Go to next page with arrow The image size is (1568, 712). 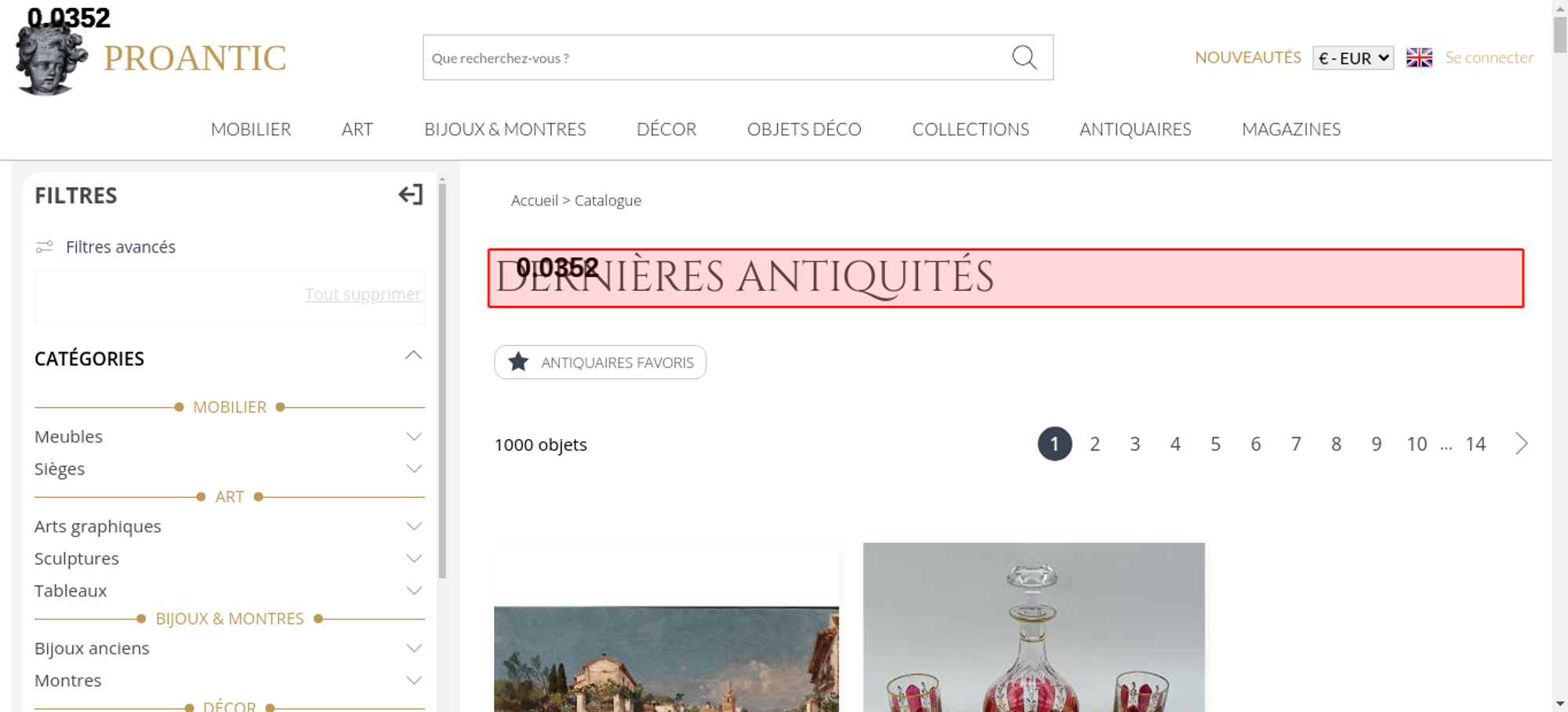pyautogui.click(x=1521, y=444)
